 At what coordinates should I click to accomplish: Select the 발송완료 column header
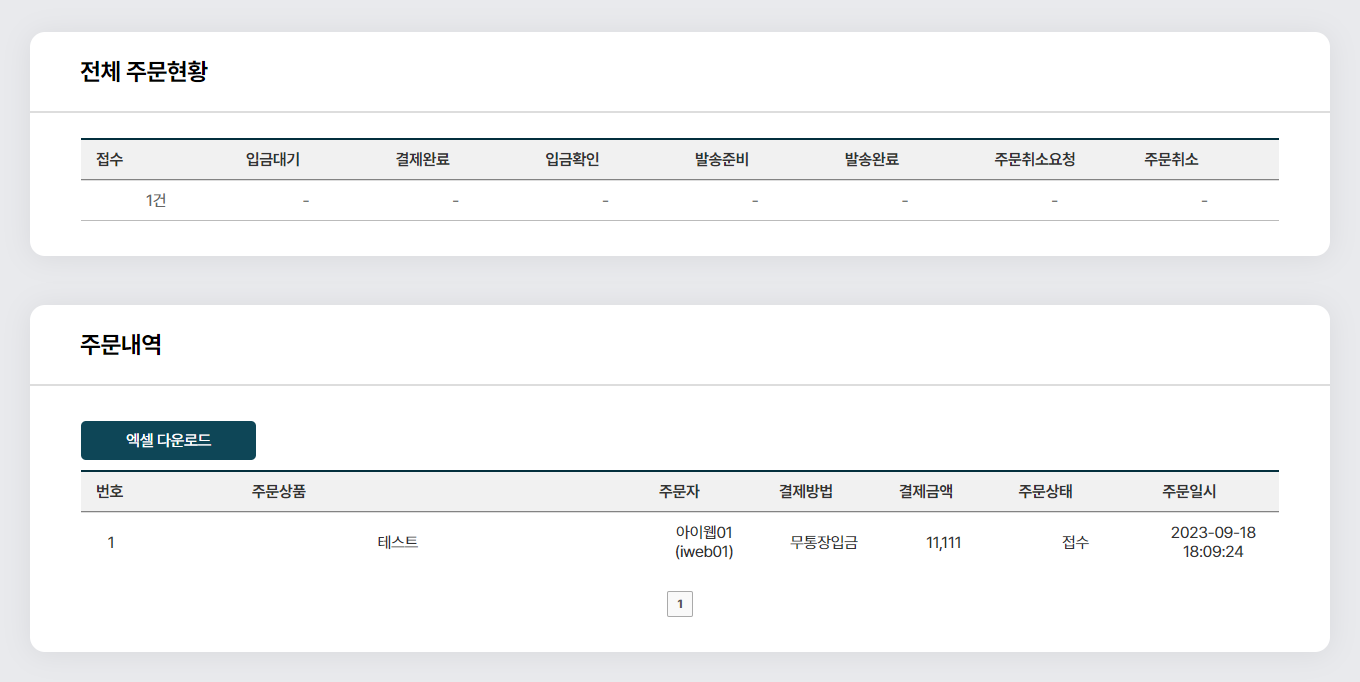tap(872, 159)
